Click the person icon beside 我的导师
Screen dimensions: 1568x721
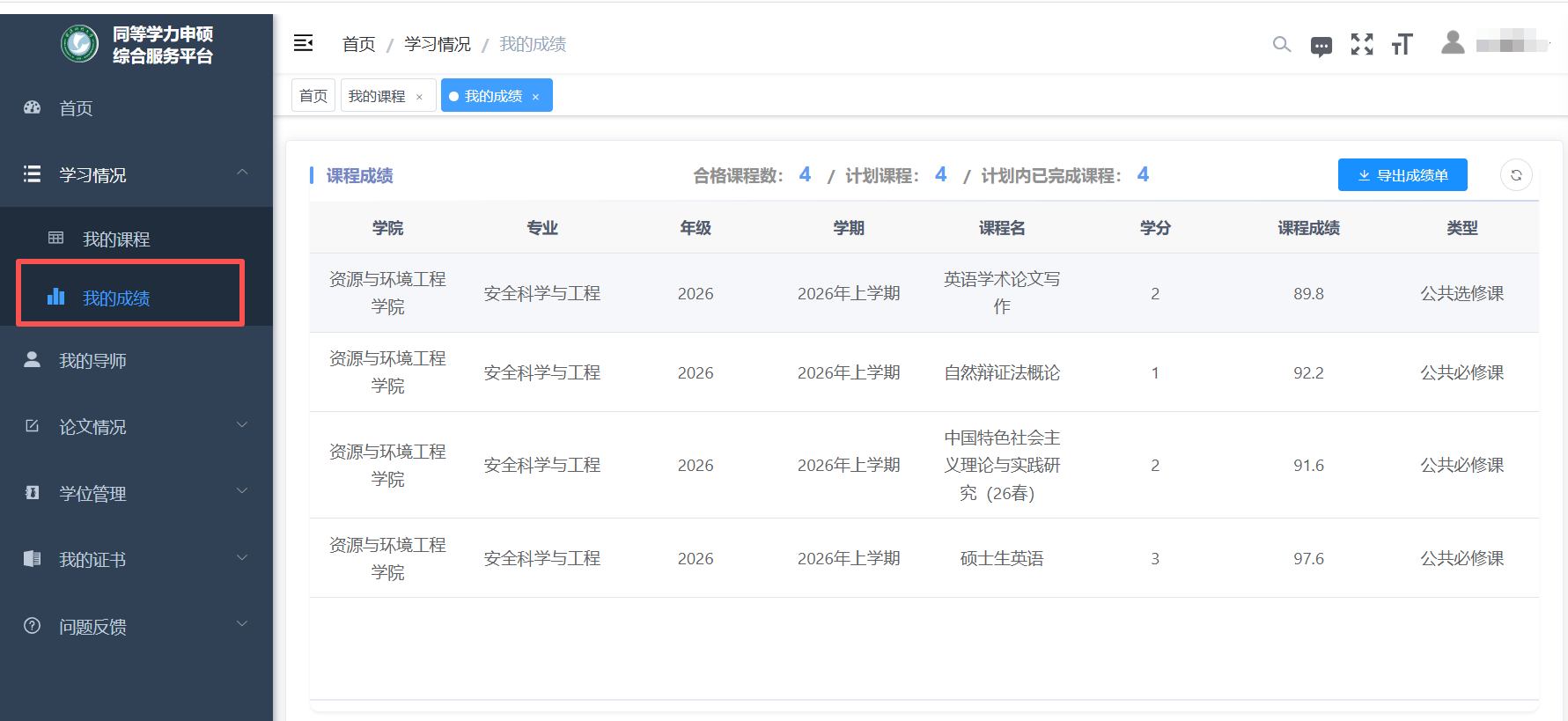tap(33, 359)
